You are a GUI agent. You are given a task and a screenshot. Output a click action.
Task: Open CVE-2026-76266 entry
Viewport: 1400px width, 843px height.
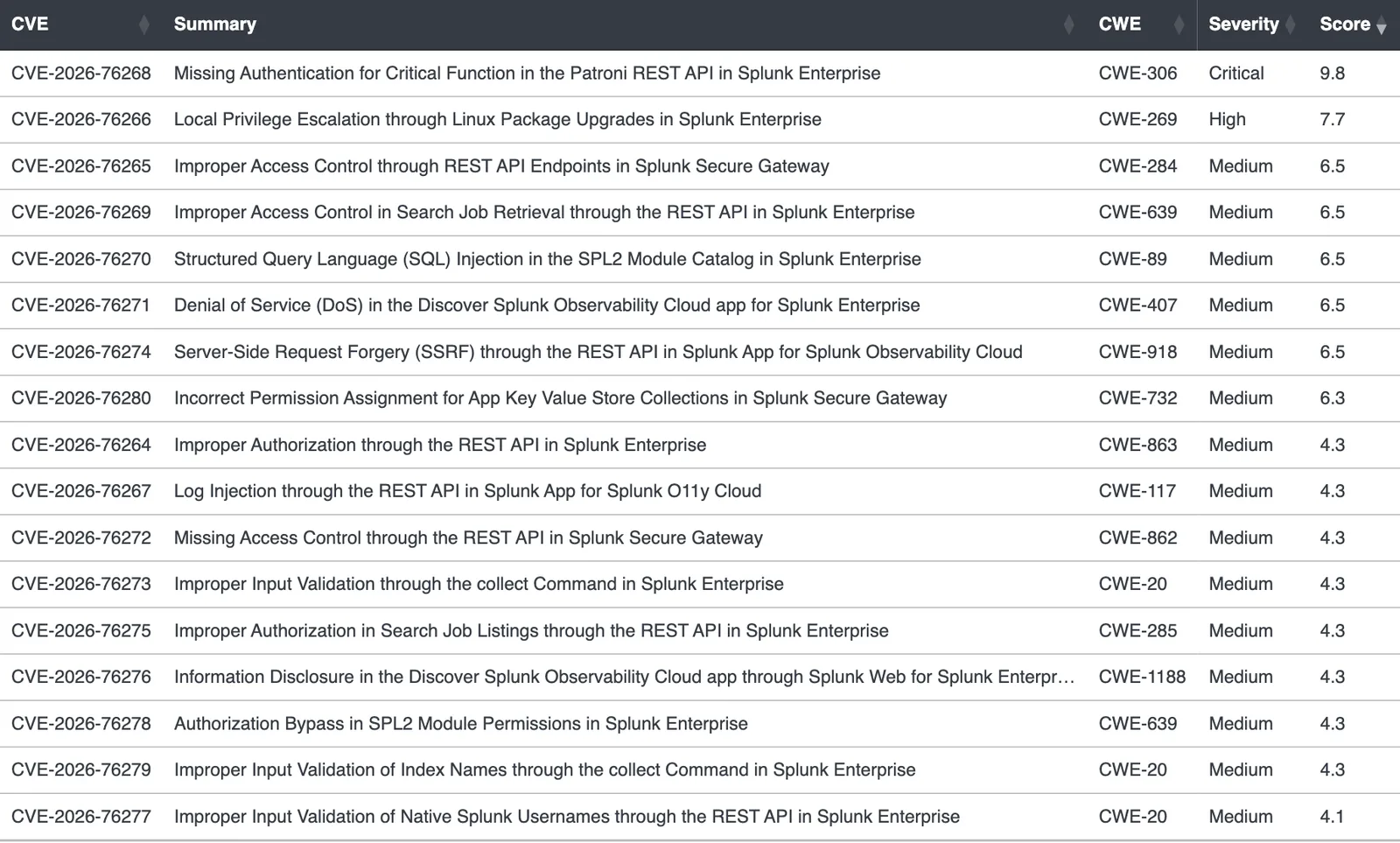pos(81,120)
